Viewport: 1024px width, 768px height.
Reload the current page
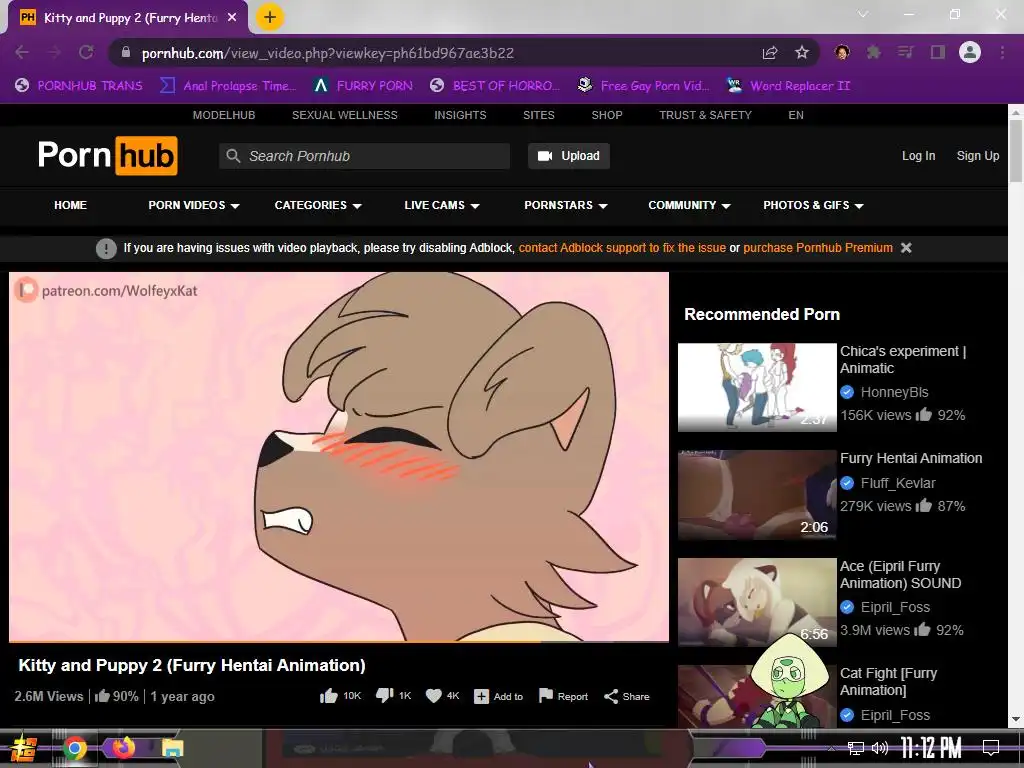(x=86, y=52)
